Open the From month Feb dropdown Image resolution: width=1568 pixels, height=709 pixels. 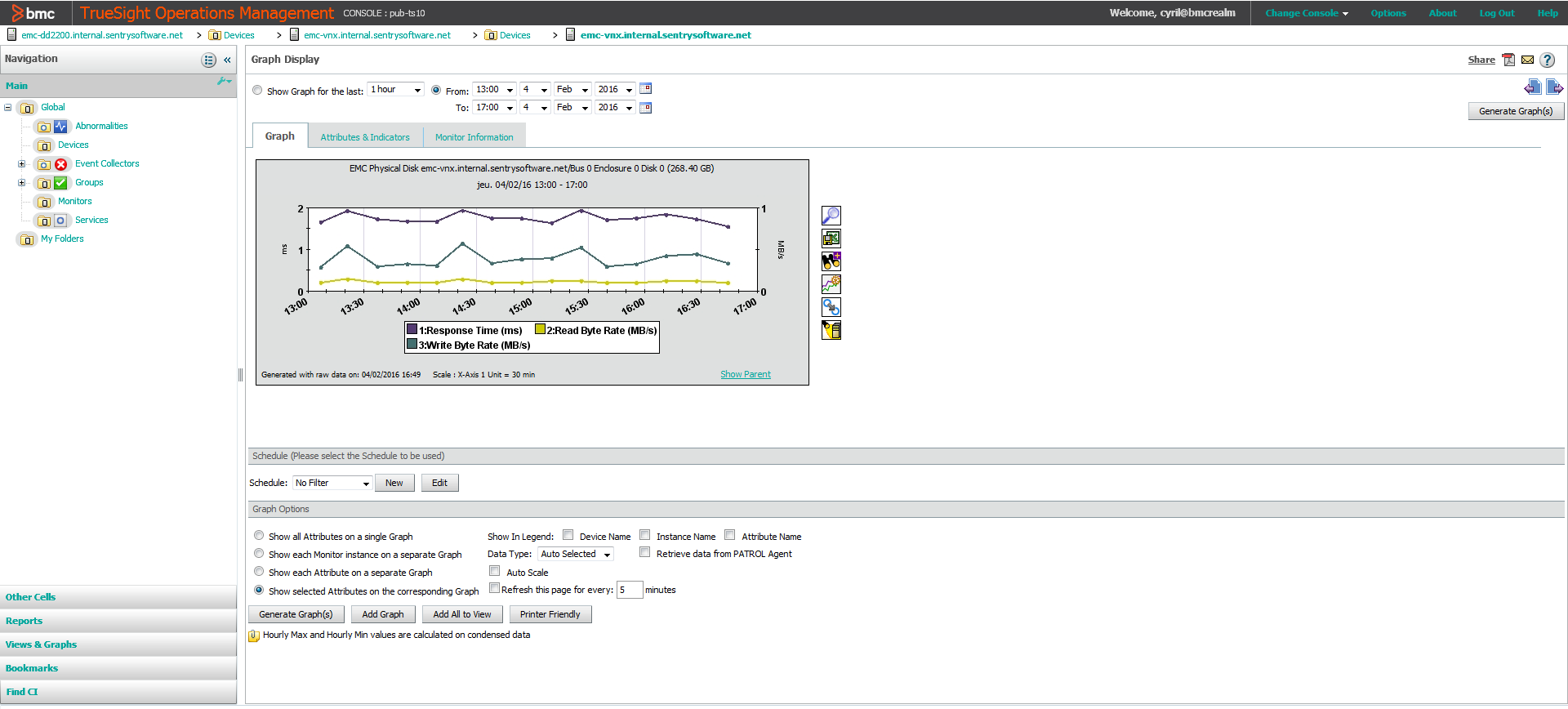click(572, 90)
